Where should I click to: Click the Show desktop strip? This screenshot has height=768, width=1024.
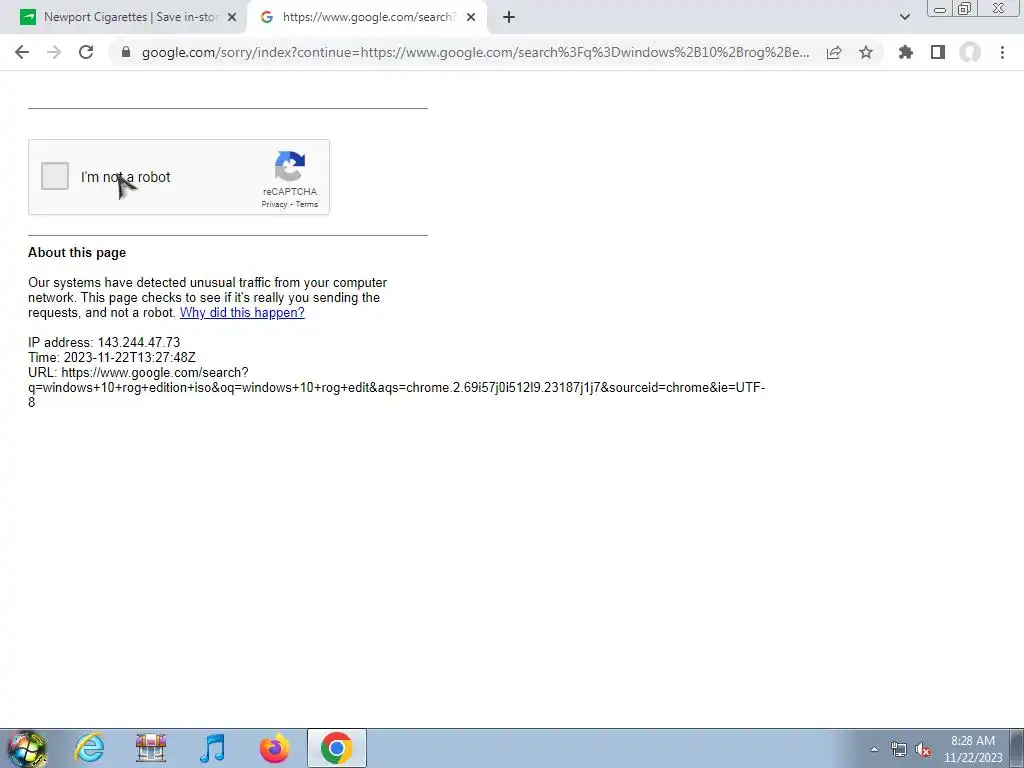[x=1017, y=748]
